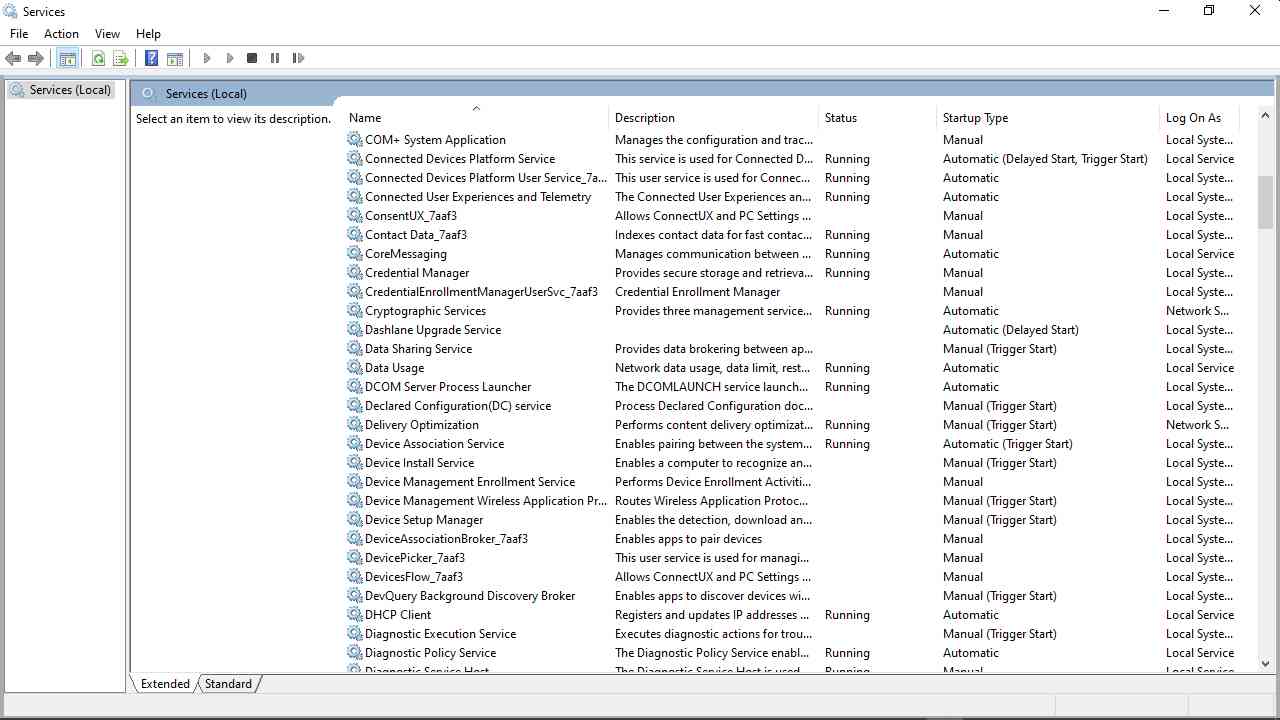The image size is (1280, 720).
Task: Toggle the Show/Hide Action Pane icon
Action: click(175, 59)
